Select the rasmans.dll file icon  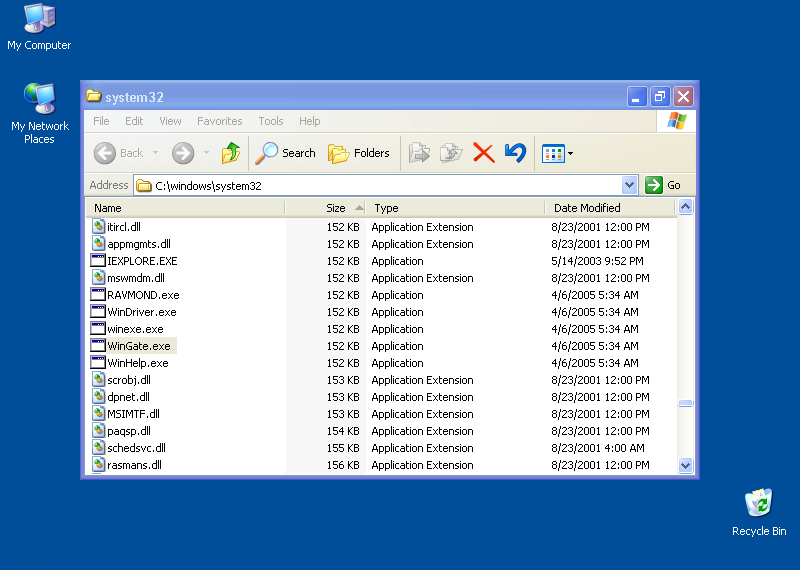pos(98,465)
